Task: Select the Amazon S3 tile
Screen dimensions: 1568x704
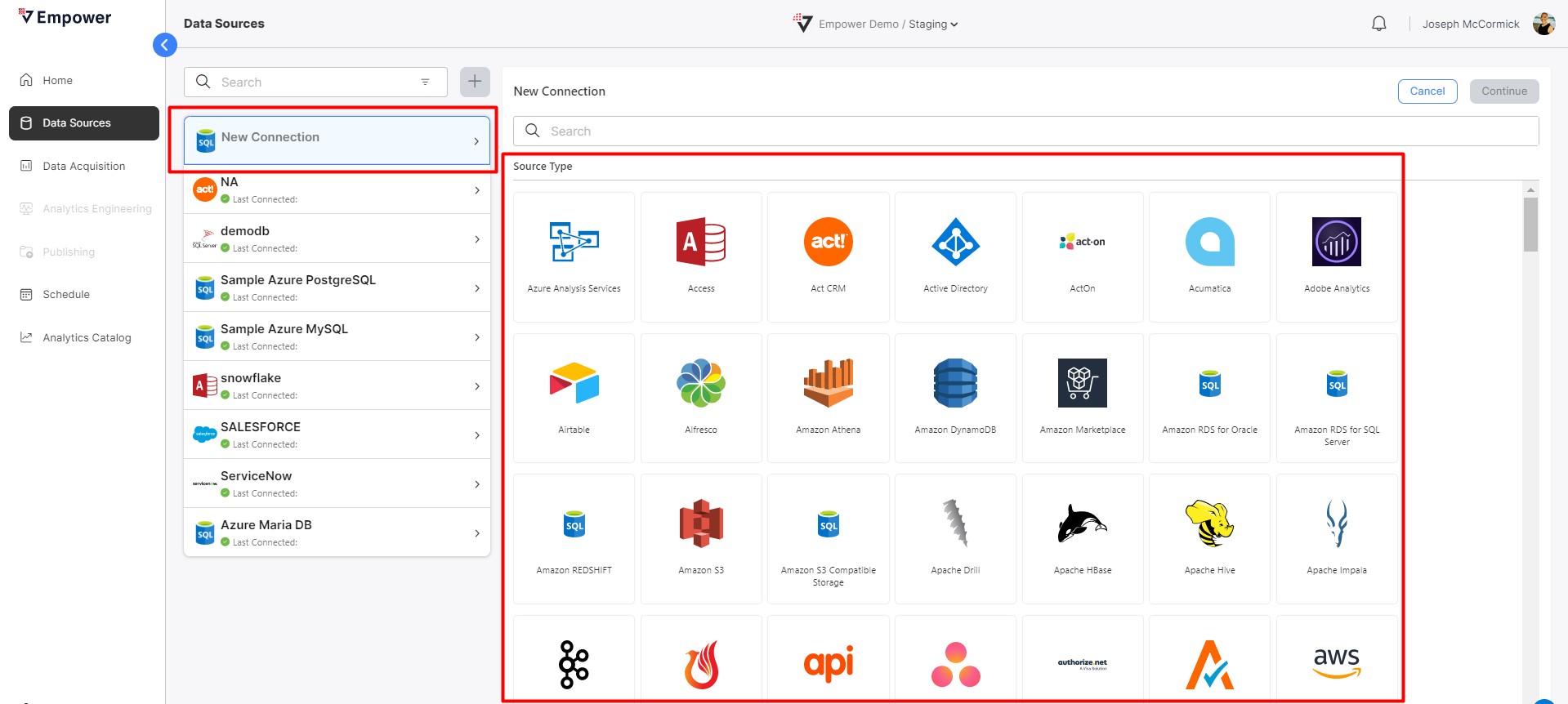Action: click(x=701, y=539)
